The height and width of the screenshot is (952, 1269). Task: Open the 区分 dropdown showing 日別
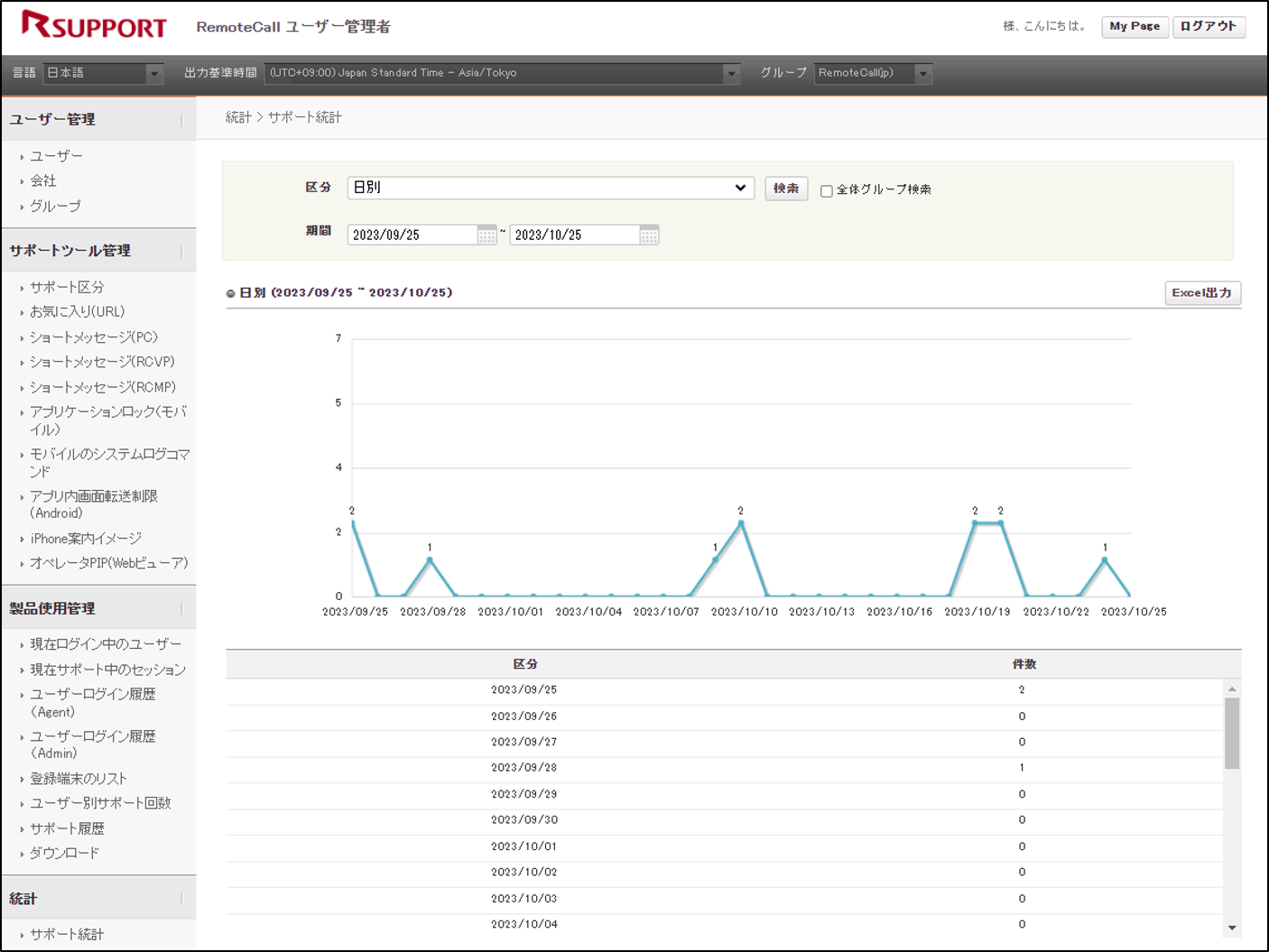coord(550,188)
